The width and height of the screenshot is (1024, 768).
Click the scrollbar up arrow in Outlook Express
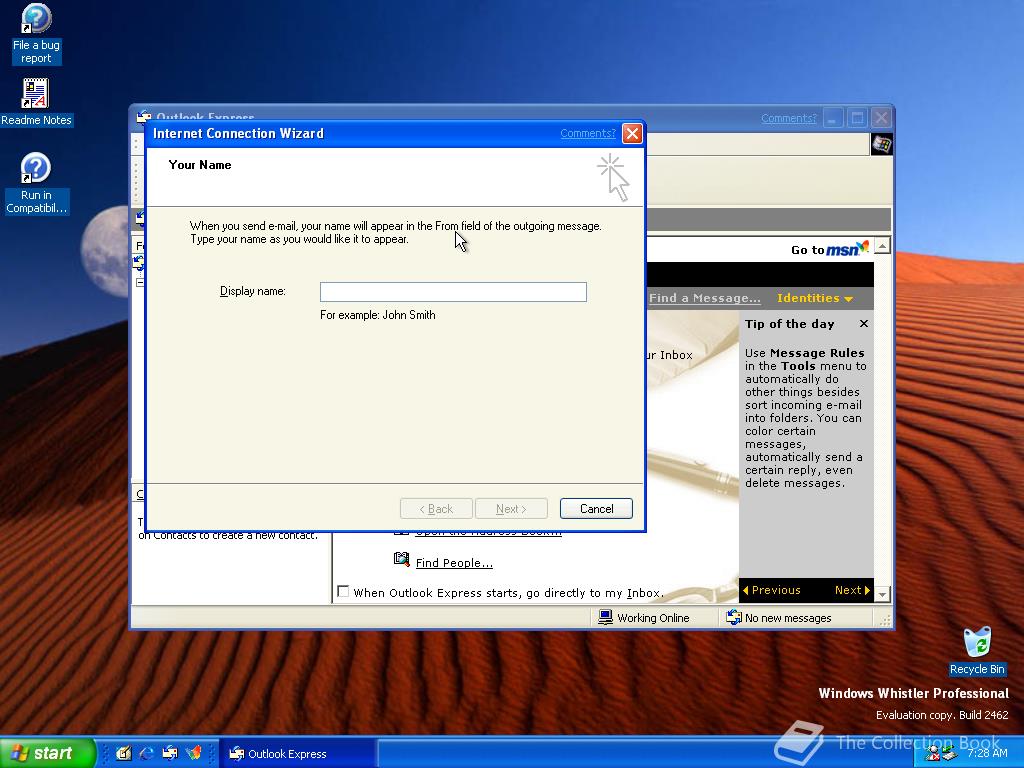(882, 246)
